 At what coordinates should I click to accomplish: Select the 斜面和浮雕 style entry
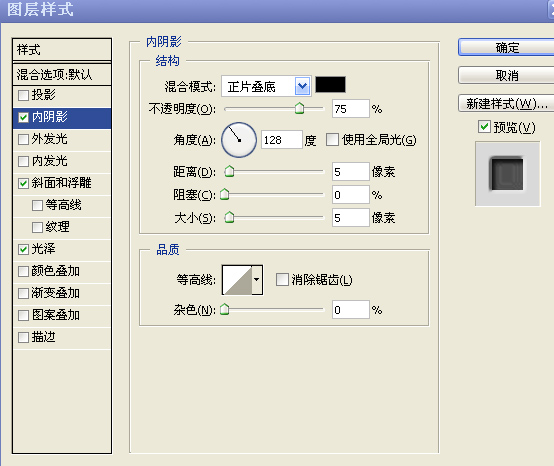[x=62, y=183]
